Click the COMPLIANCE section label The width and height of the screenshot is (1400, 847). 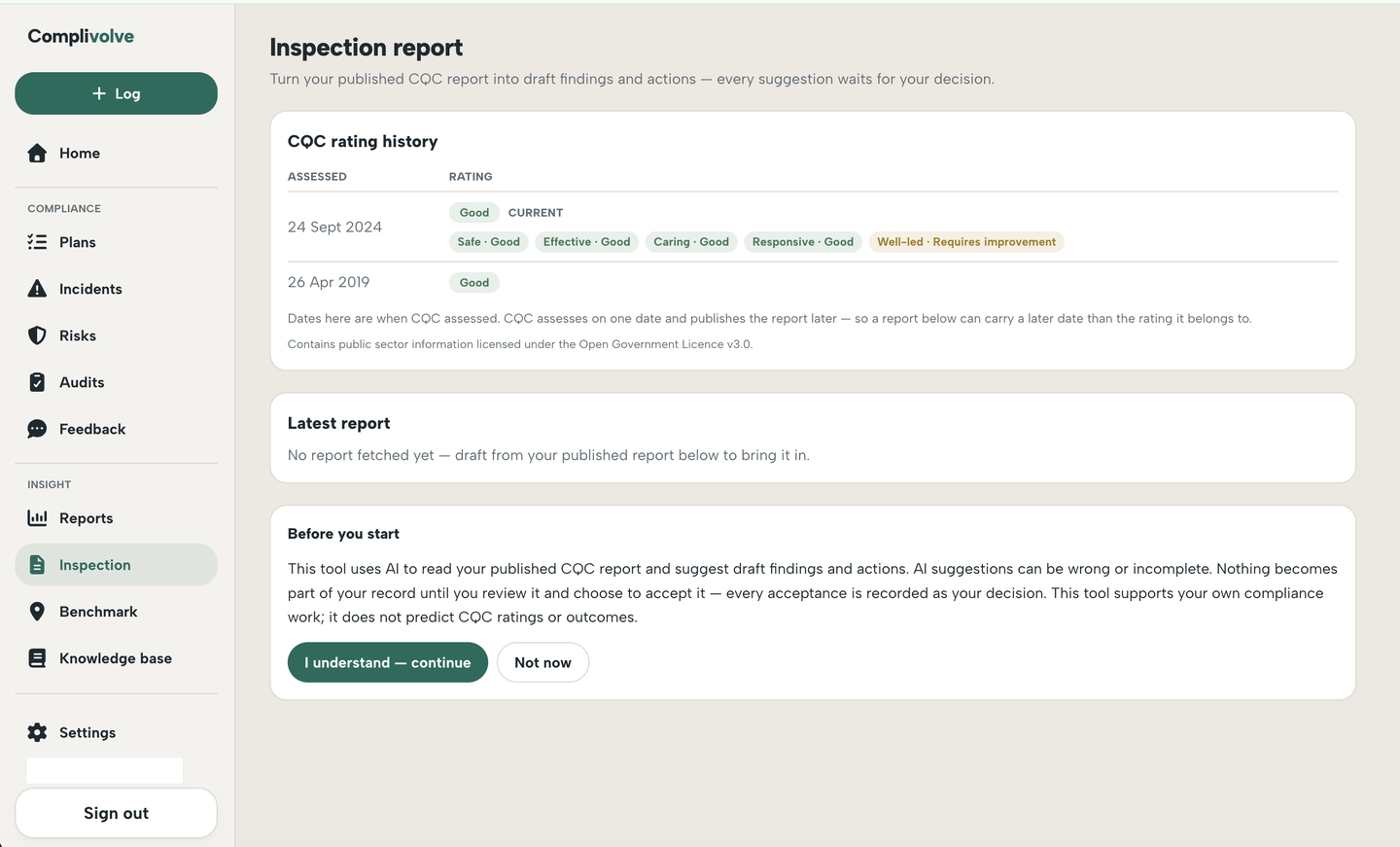coord(64,209)
